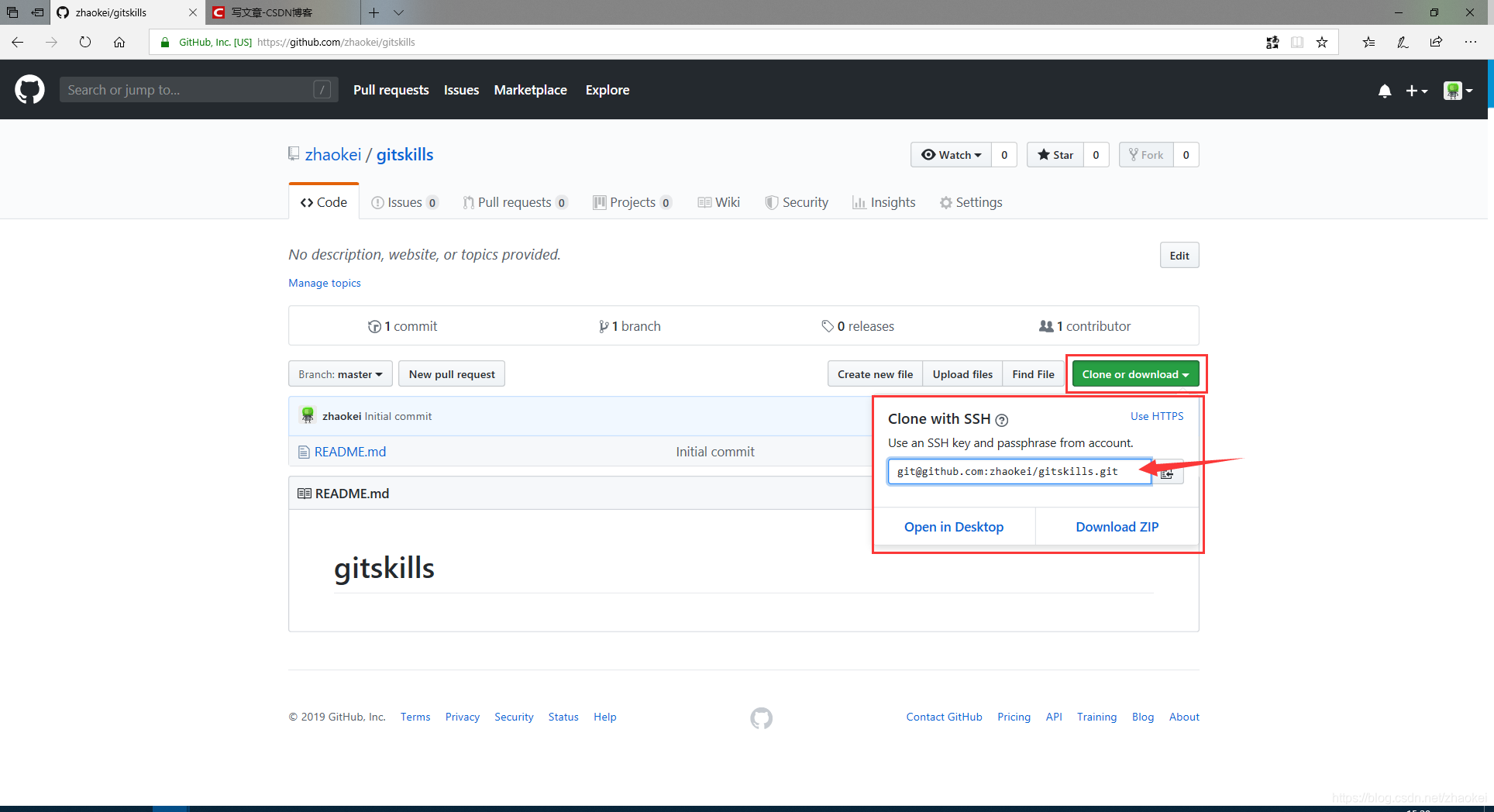Image resolution: width=1494 pixels, height=812 pixels.
Task: Click the add notes pen icon
Action: coord(1403,42)
